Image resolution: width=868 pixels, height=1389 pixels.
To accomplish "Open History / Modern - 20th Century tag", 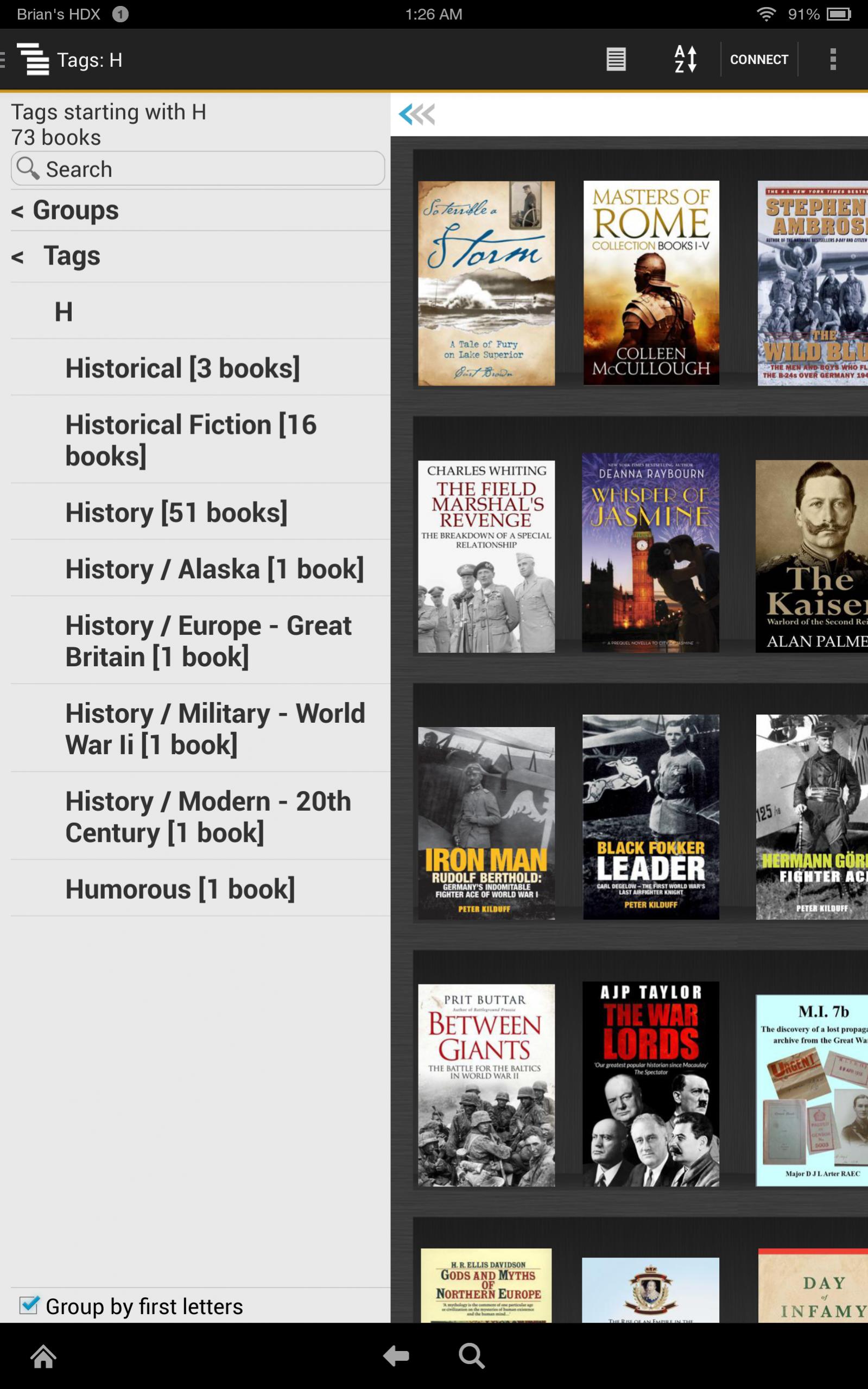I will coord(200,816).
